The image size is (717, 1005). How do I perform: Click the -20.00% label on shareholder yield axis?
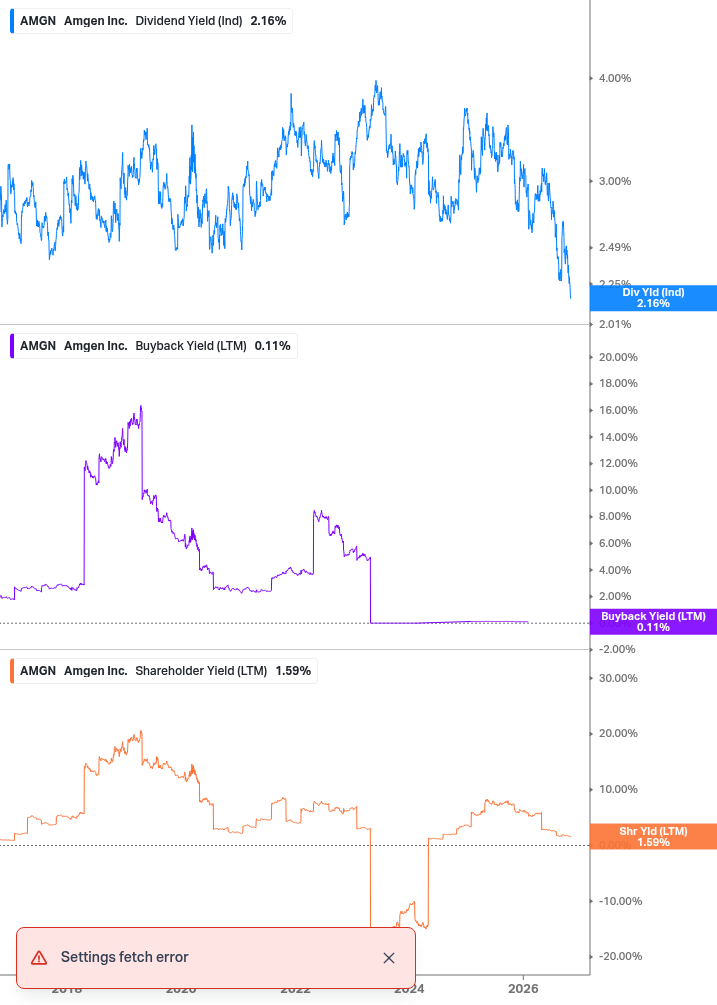tap(620, 956)
